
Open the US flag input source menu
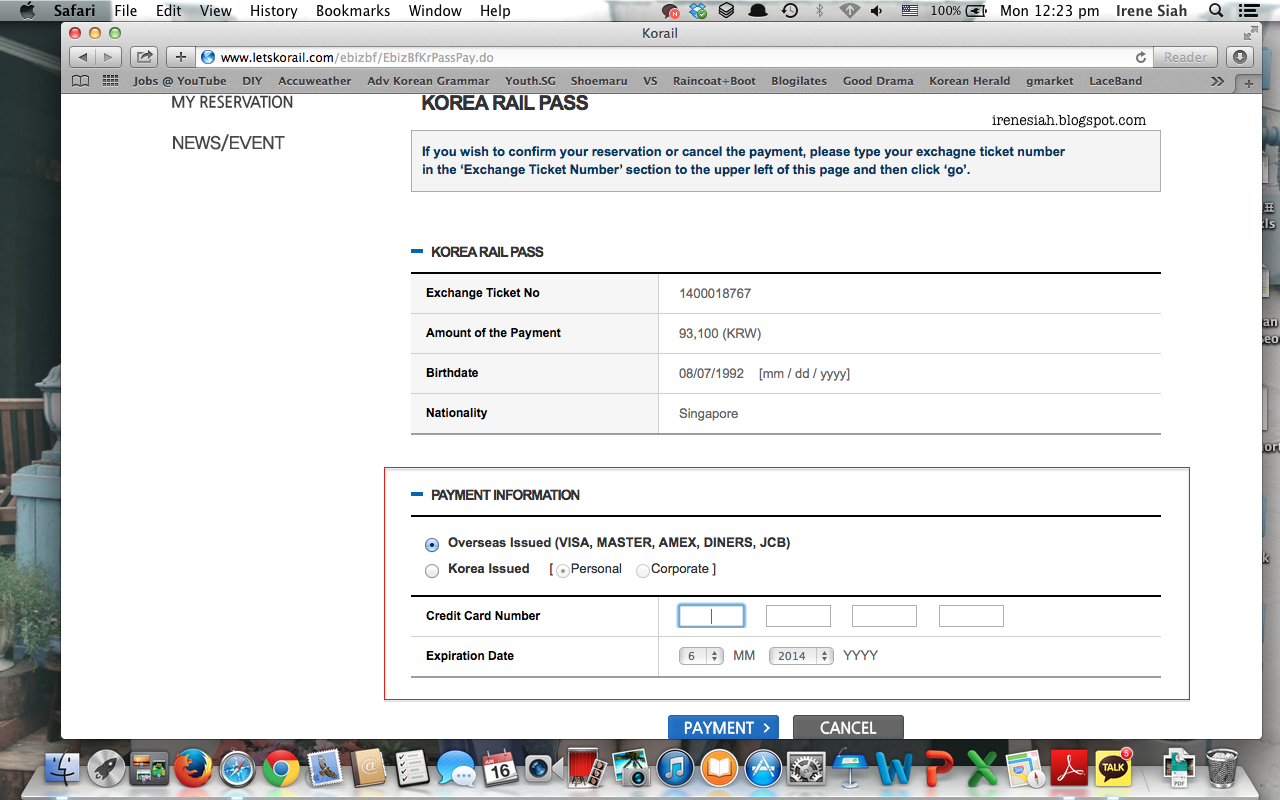click(x=909, y=11)
